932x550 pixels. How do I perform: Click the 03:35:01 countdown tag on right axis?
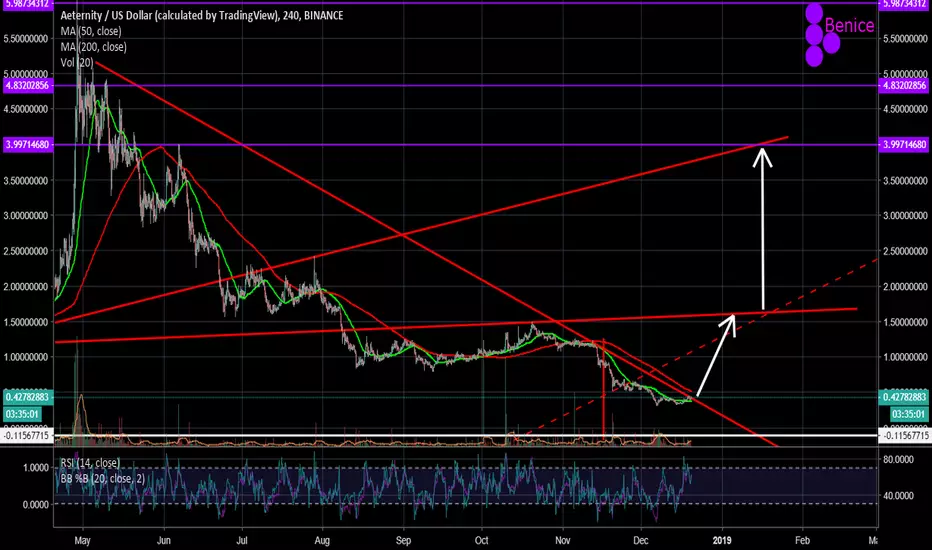click(x=909, y=414)
